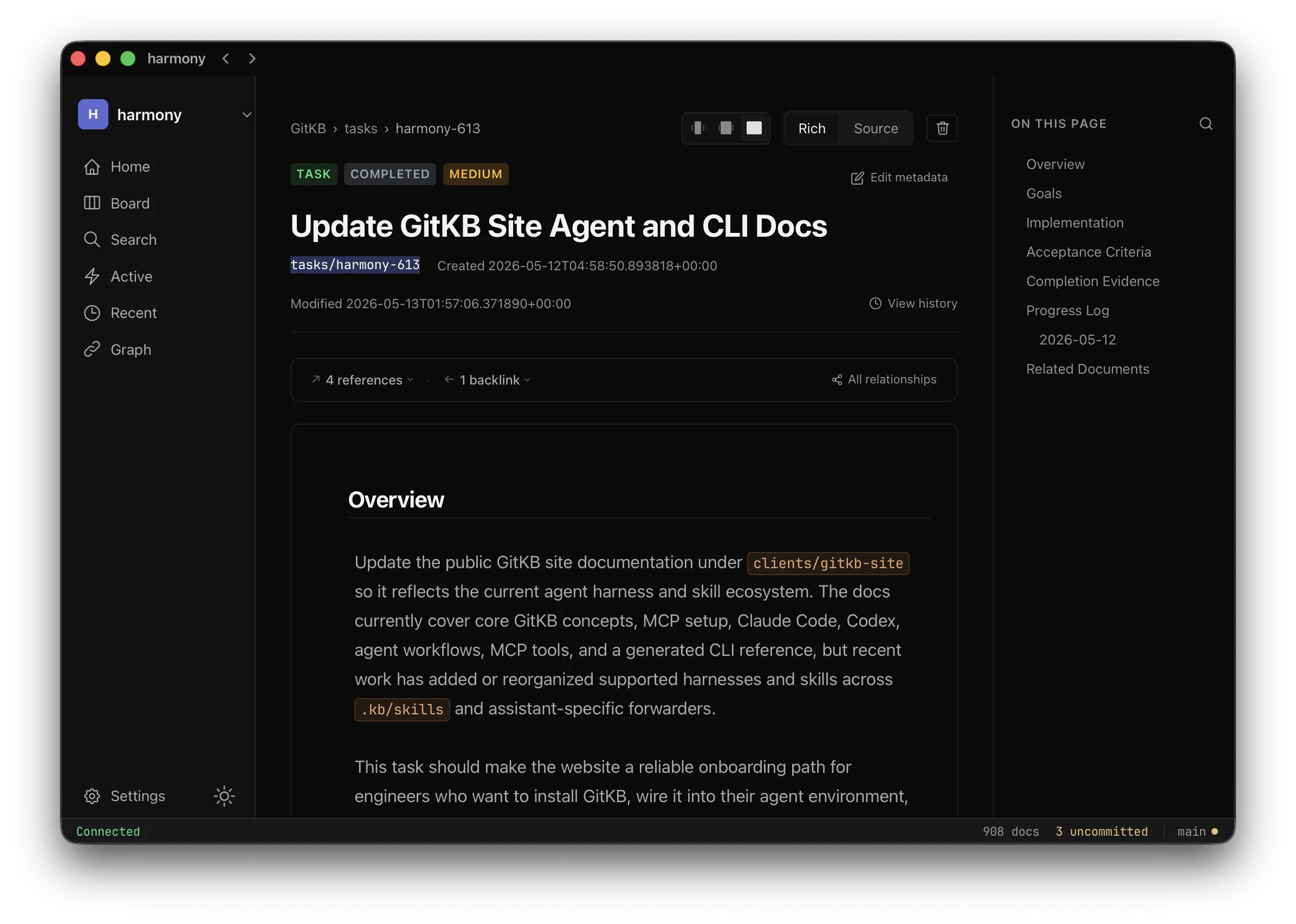Select the medium content width layout
Image resolution: width=1296 pixels, height=924 pixels.
[725, 128]
